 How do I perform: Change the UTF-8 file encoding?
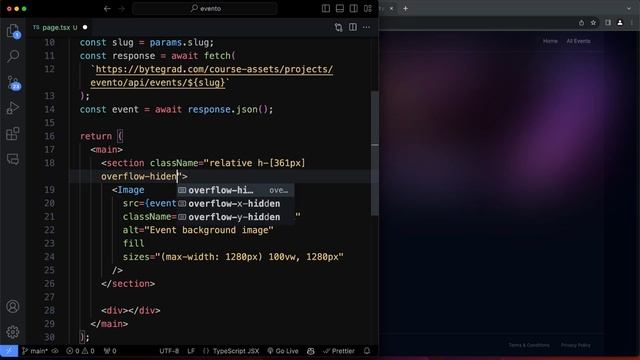[x=169, y=351]
